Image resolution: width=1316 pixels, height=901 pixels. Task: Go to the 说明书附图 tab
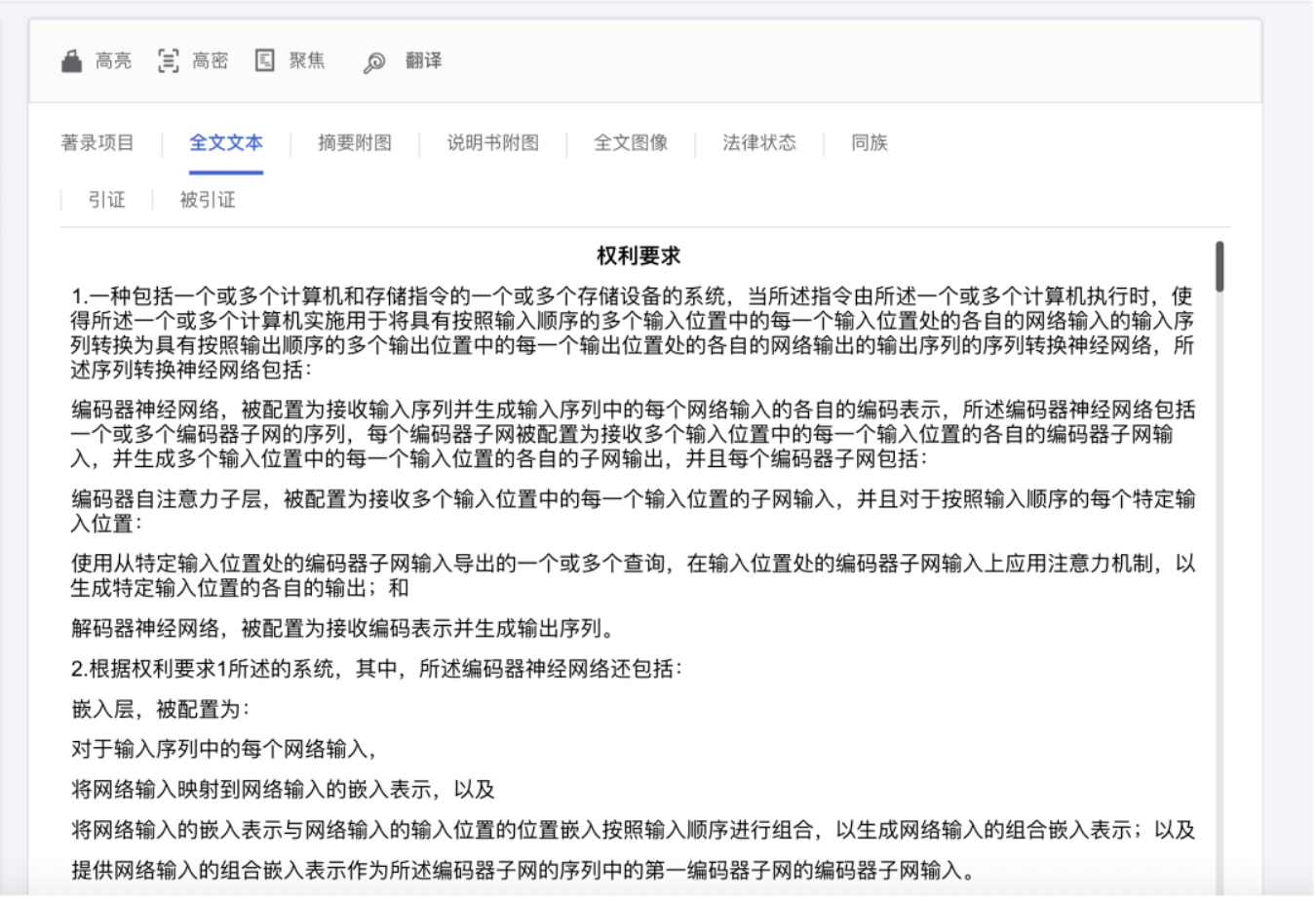492,143
